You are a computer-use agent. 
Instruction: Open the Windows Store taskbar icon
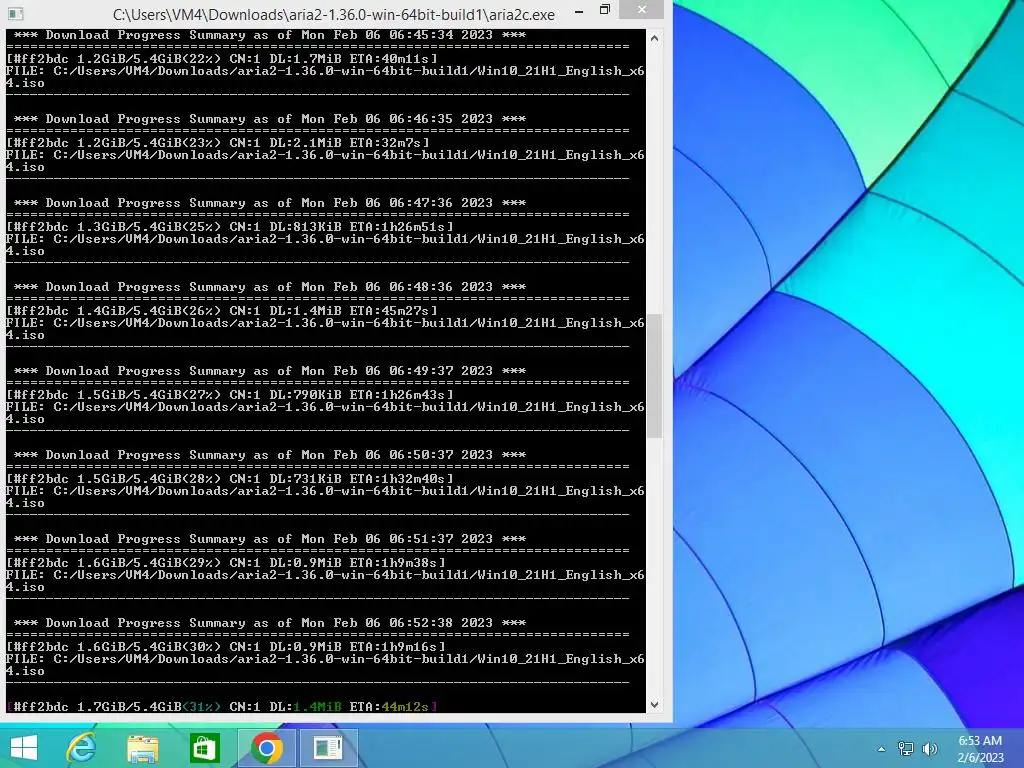204,748
